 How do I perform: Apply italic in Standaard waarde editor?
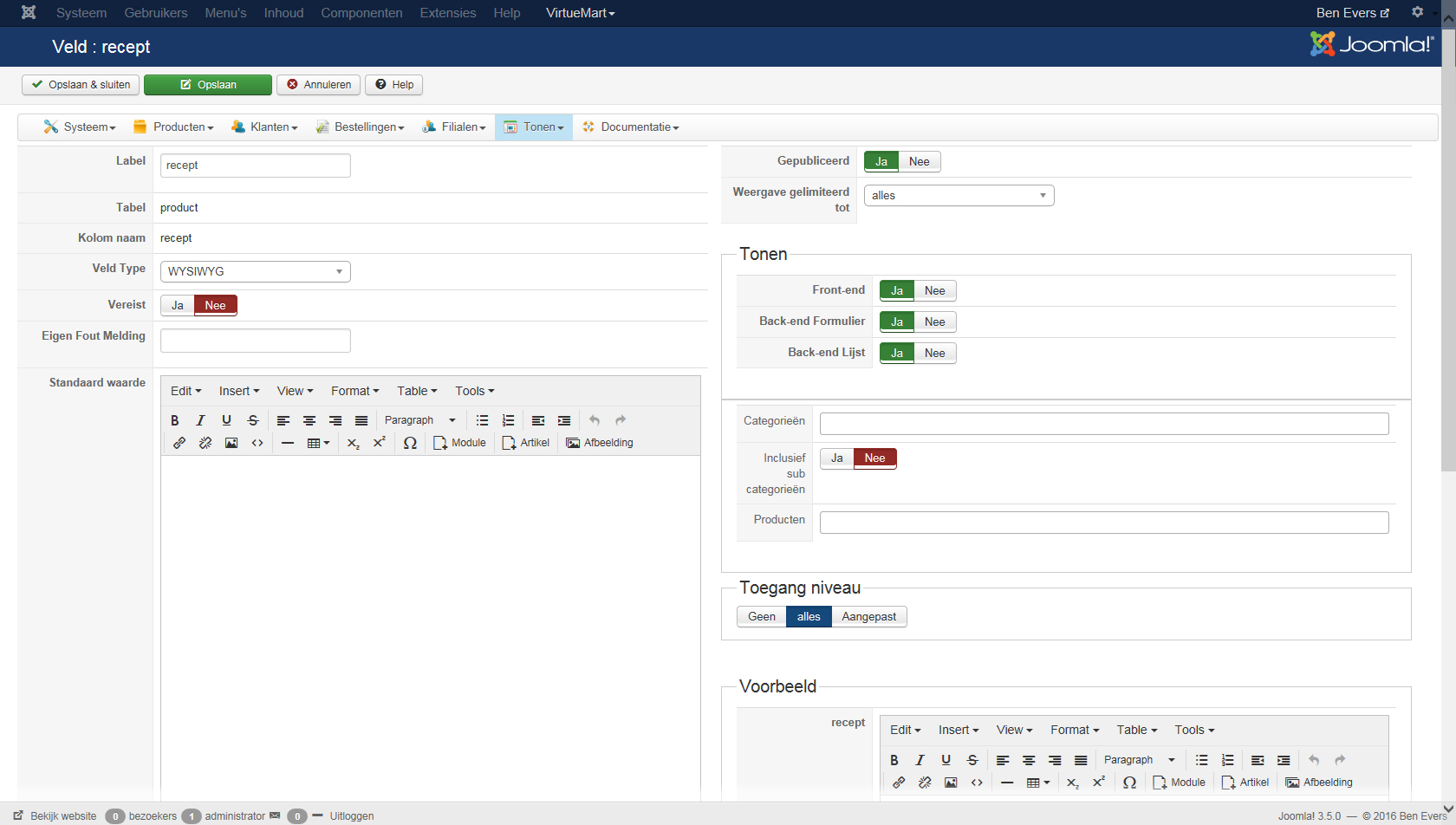point(201,420)
